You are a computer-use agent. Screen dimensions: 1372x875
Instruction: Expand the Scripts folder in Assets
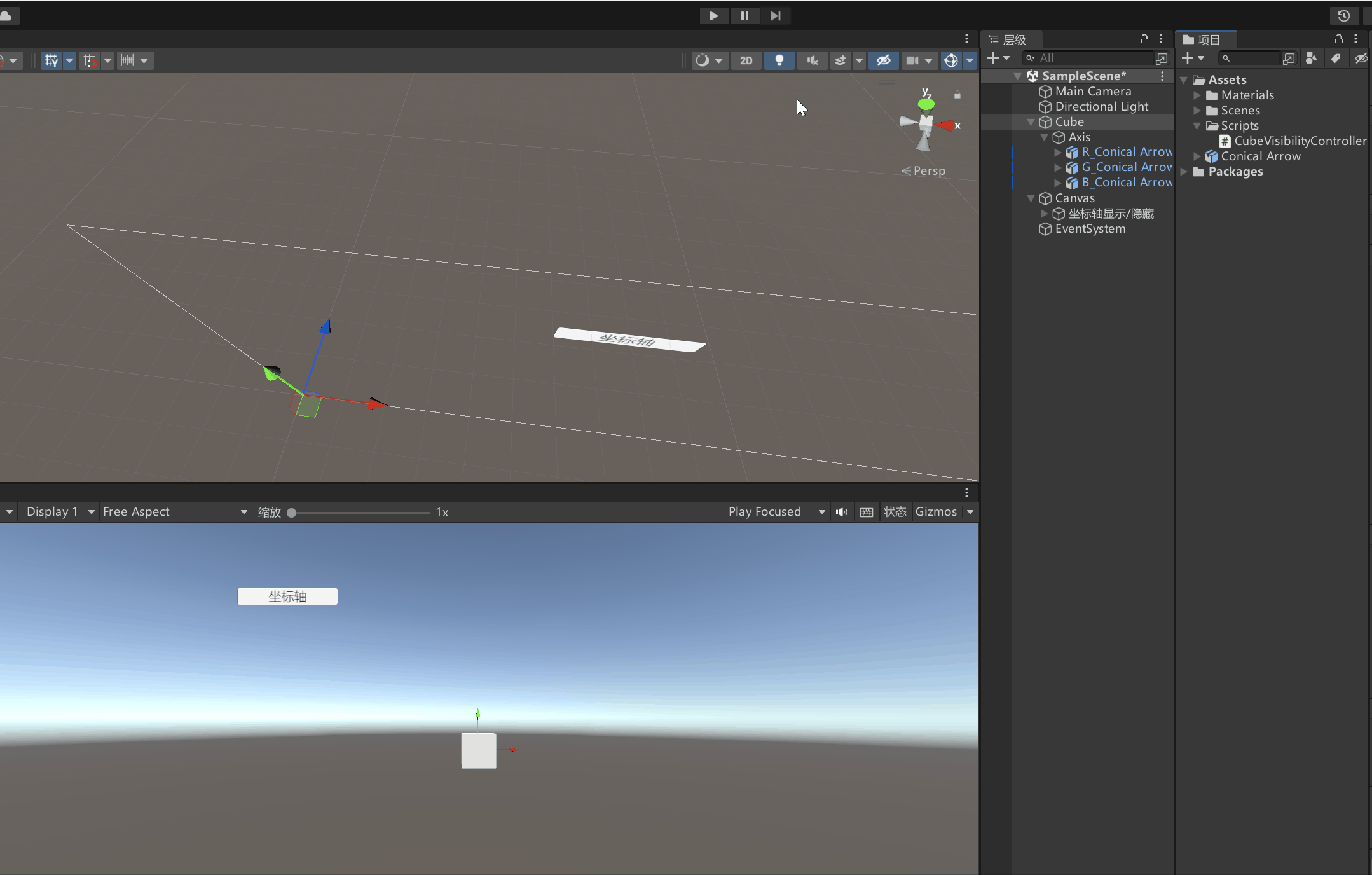(1196, 125)
